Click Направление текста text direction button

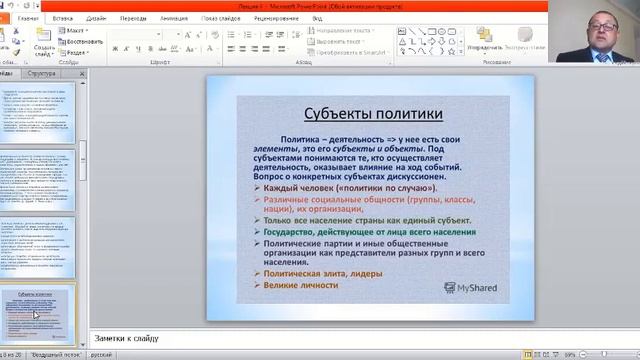point(341,31)
